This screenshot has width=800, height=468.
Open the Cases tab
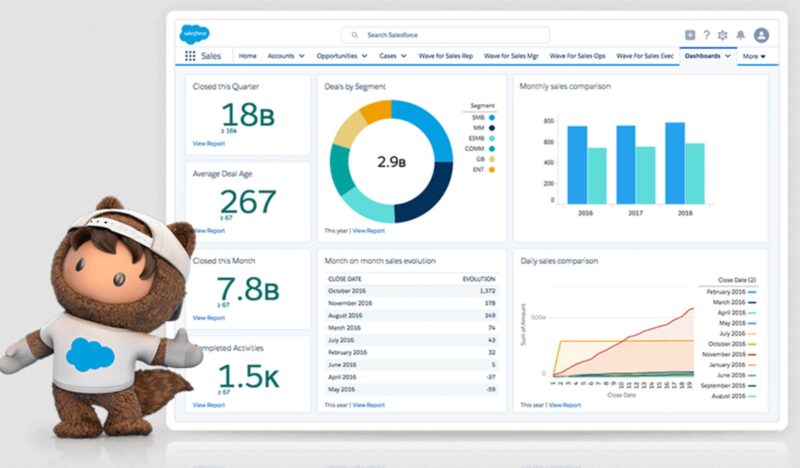point(388,56)
